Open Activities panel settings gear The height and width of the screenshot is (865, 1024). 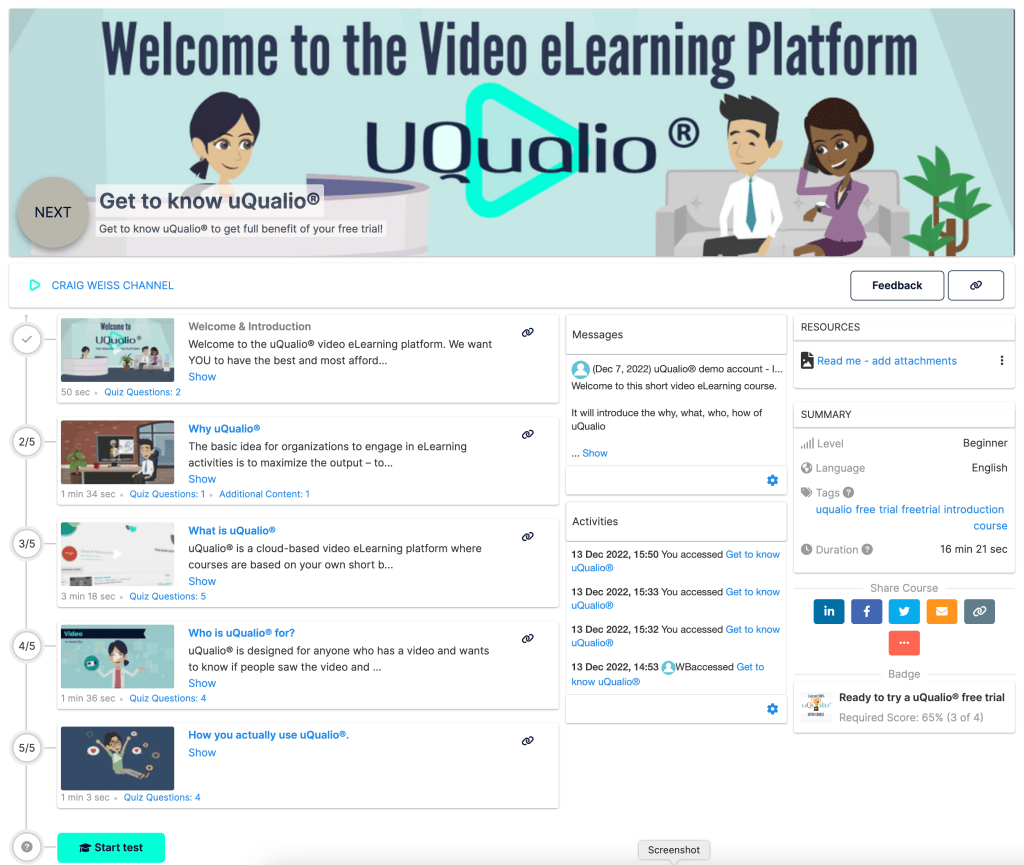pyautogui.click(x=772, y=709)
